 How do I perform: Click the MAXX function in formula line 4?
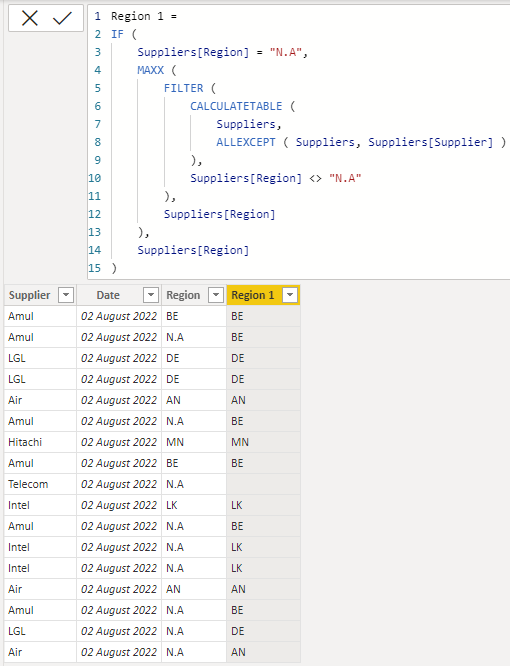(x=150, y=70)
